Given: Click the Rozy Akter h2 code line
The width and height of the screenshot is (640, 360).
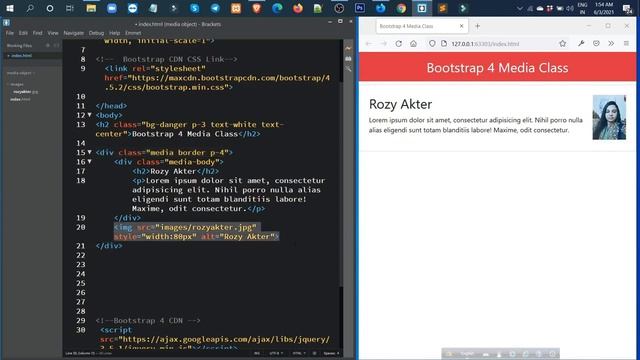Looking at the screenshot, I should point(176,171).
